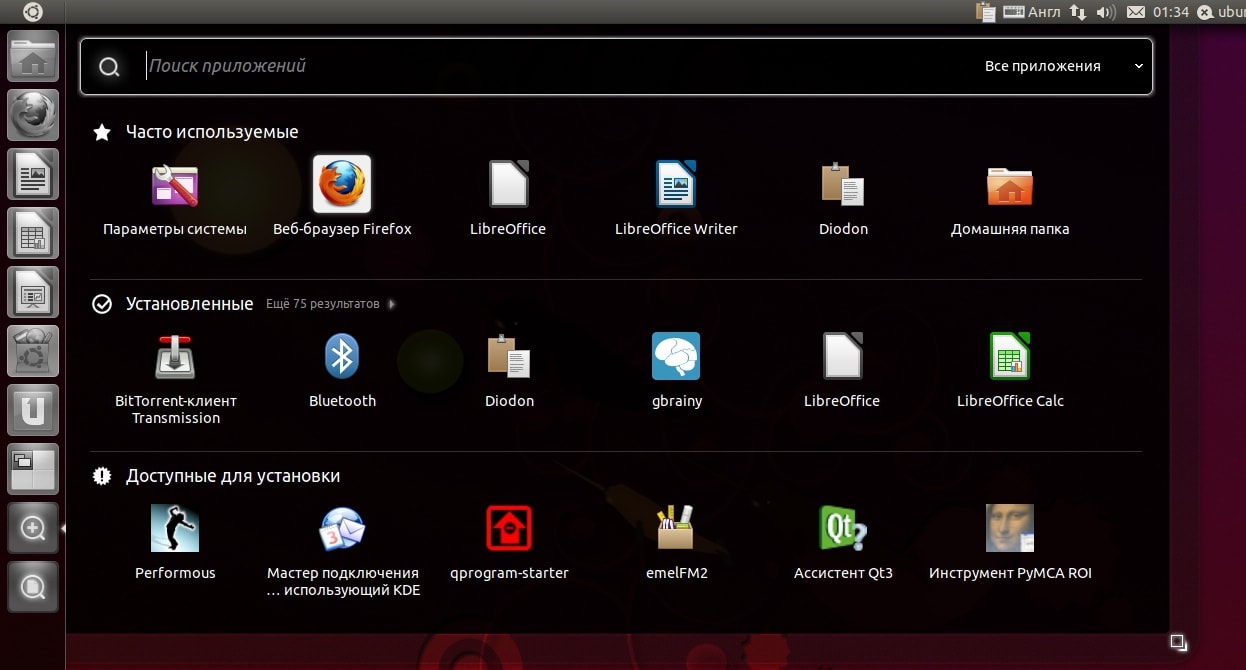The height and width of the screenshot is (670, 1246).
Task: Expand Ещё 75 результатов
Action: pyautogui.click(x=330, y=304)
